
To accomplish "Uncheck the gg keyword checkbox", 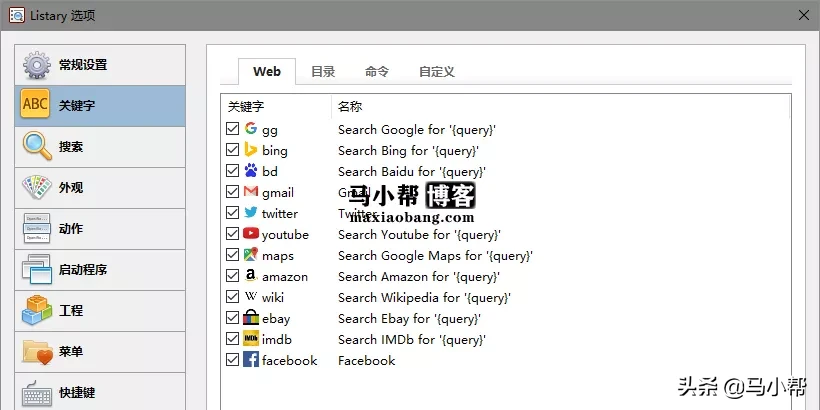I will tap(232, 129).
